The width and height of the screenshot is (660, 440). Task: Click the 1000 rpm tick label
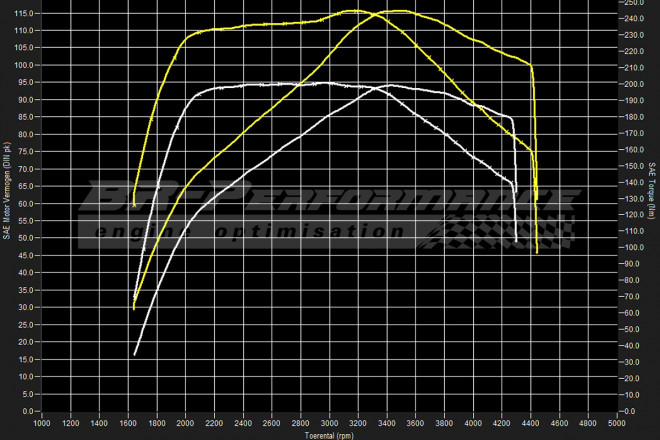coord(42,422)
